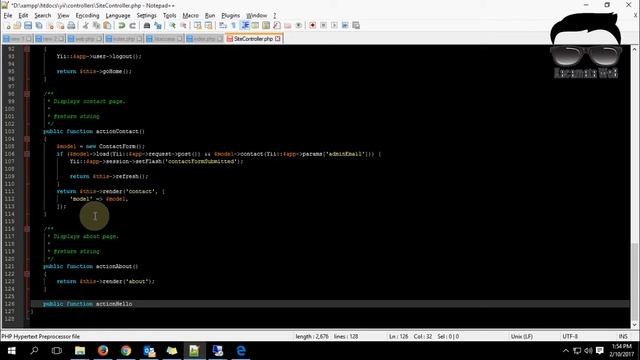
Task: Open the File menu
Action: pyautogui.click(x=8, y=16)
